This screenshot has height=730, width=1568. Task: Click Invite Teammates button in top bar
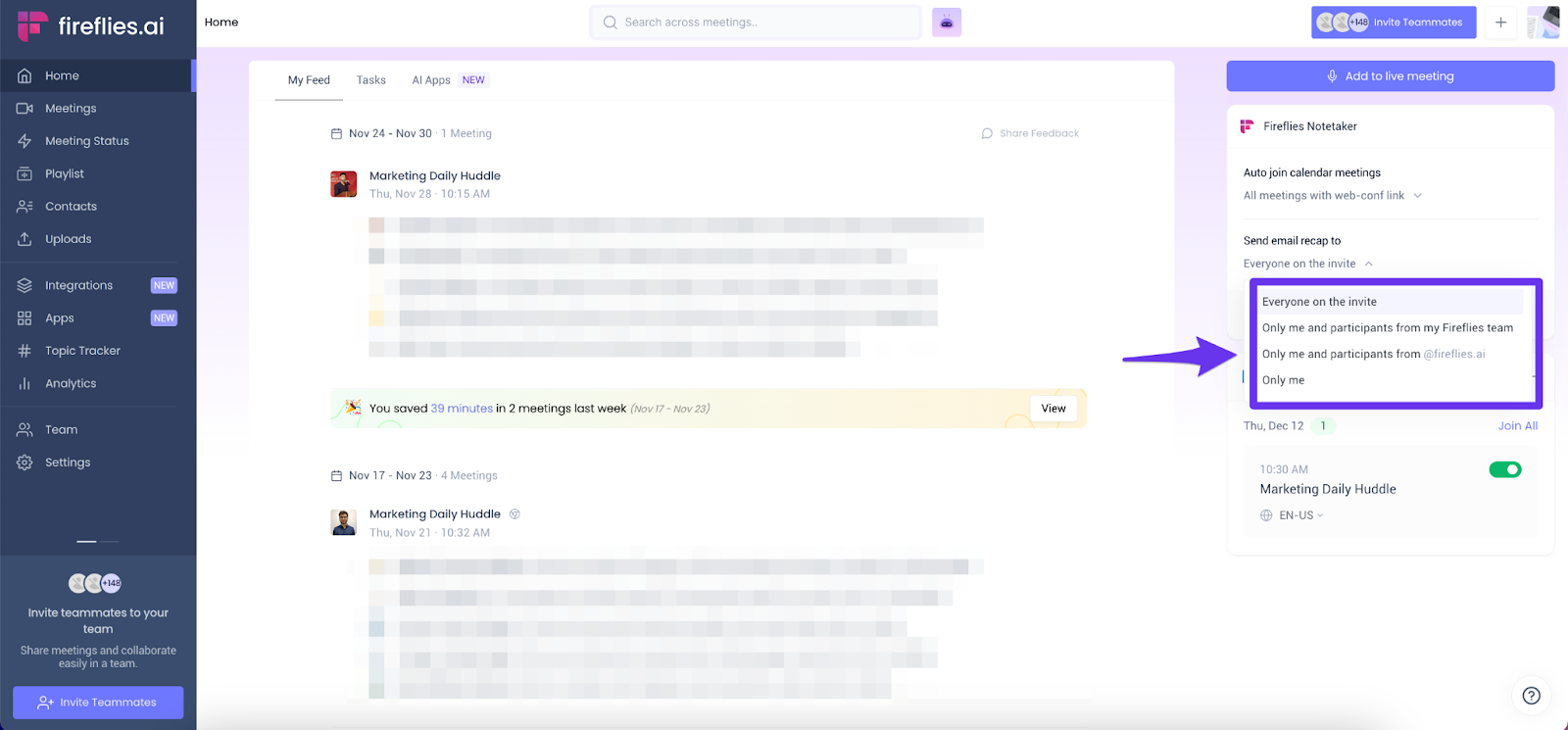(1394, 23)
